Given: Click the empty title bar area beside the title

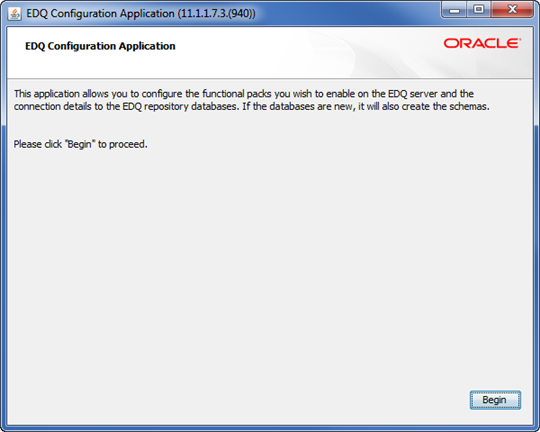Looking at the screenshot, I should [x=348, y=14].
